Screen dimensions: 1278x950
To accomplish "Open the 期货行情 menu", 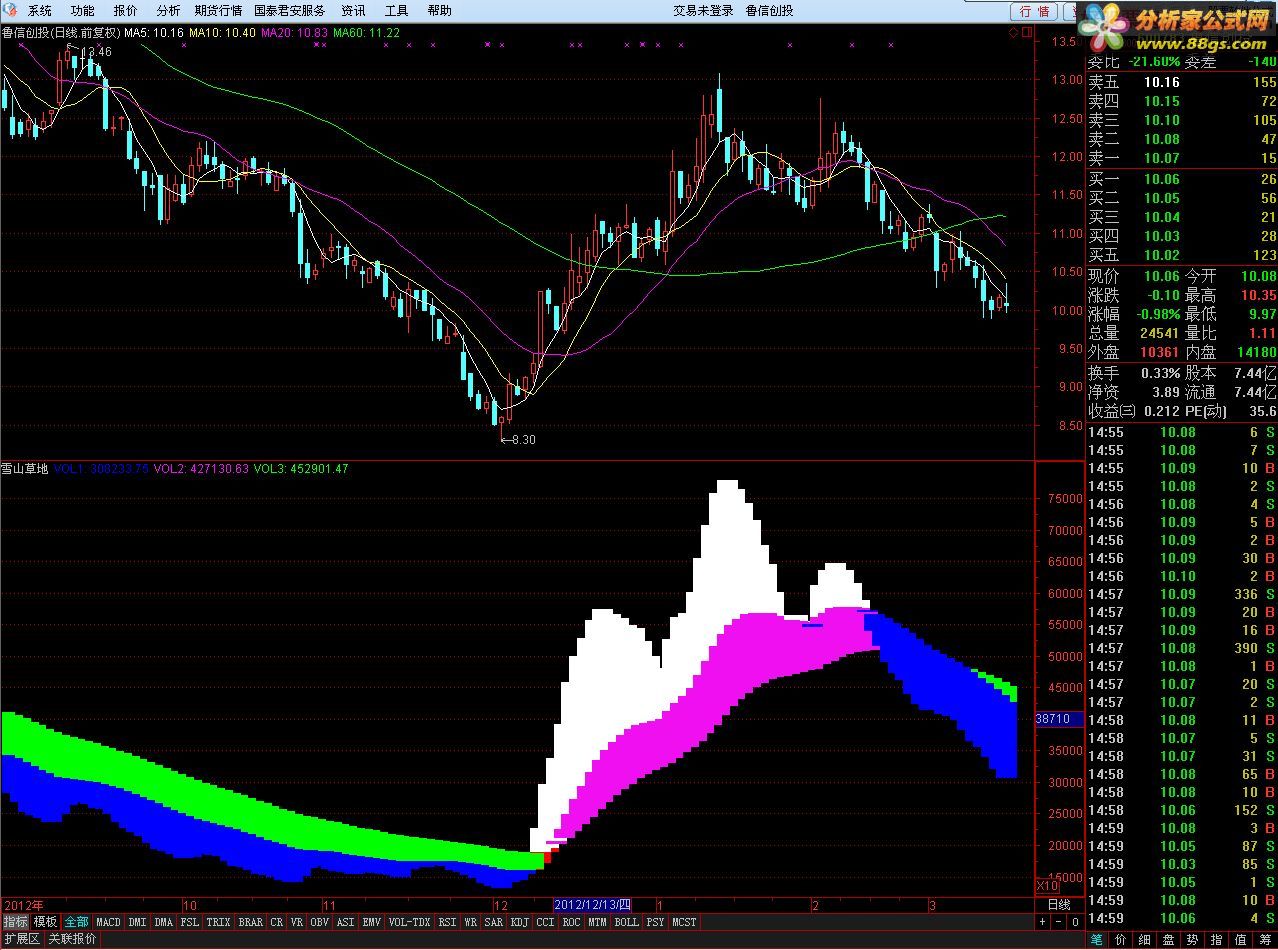I will (x=218, y=11).
